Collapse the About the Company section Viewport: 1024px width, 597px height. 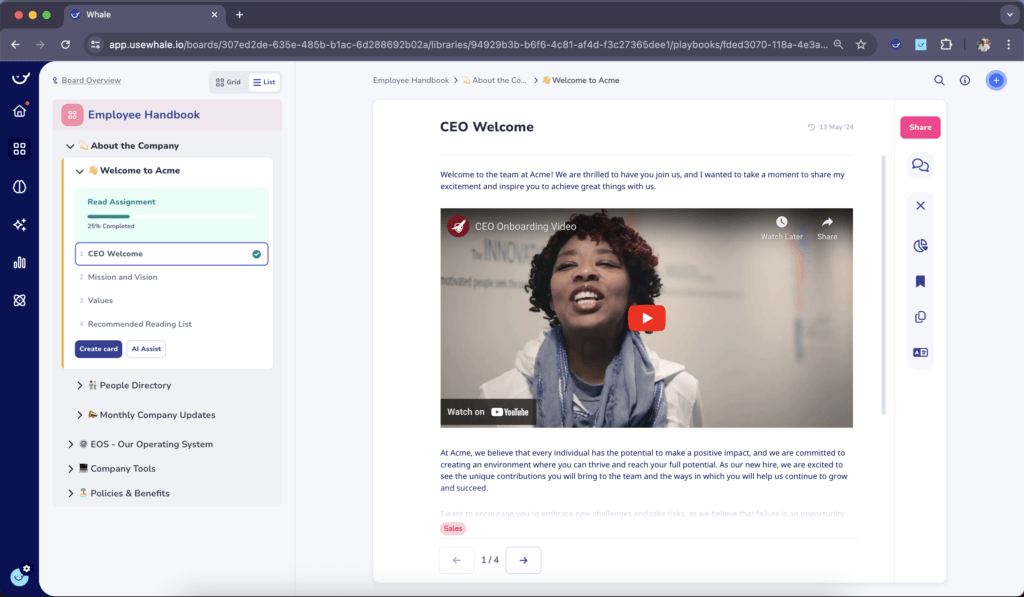69,145
